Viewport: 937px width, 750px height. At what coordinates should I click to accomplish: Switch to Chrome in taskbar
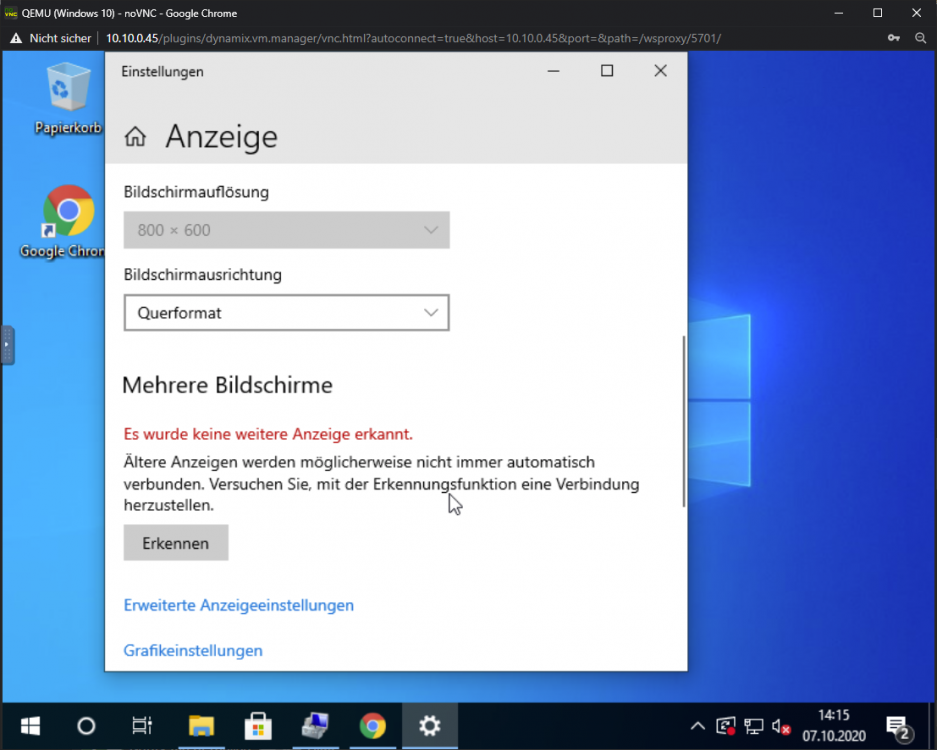(372, 726)
